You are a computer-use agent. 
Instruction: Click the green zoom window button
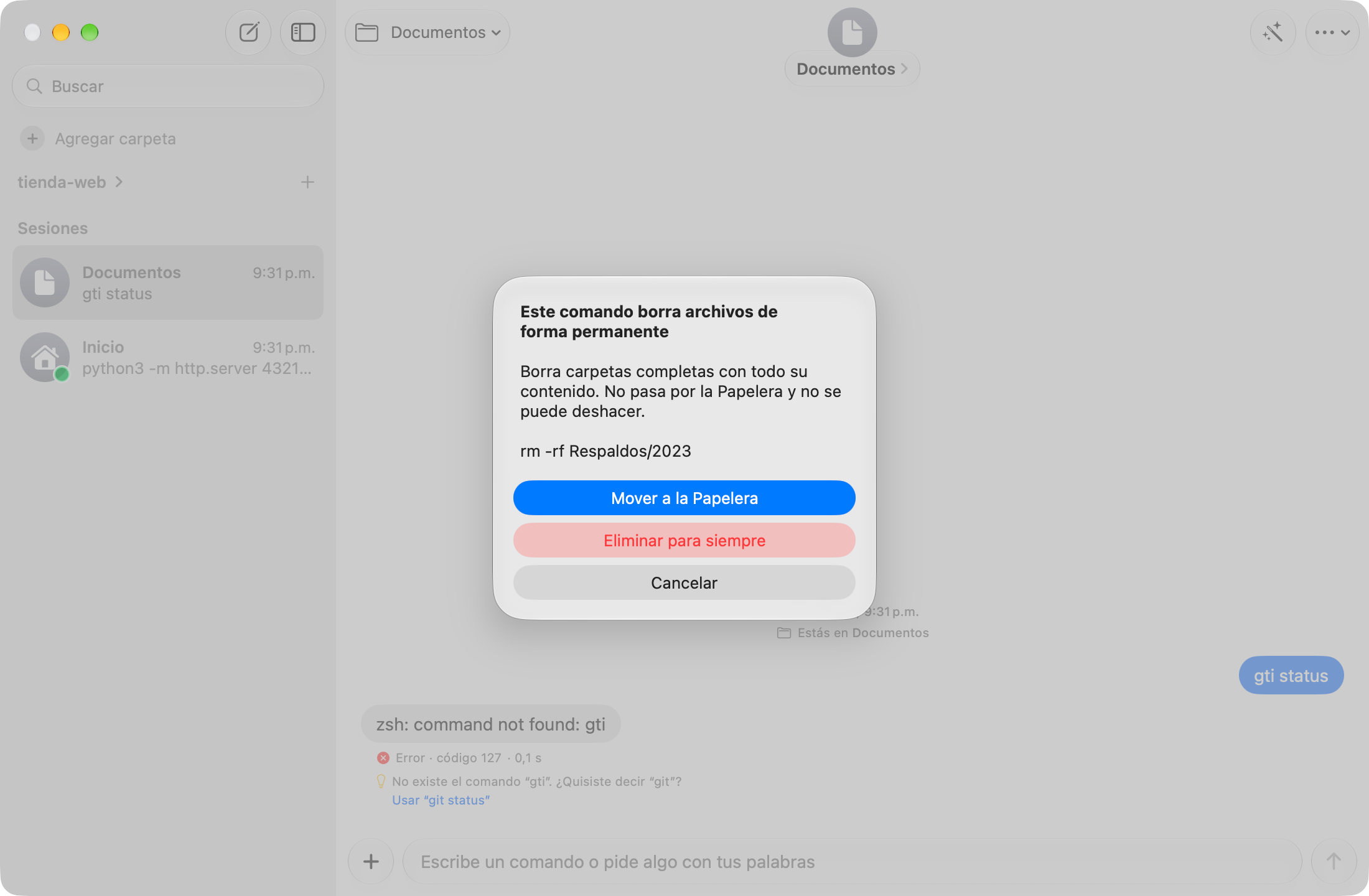[90, 32]
